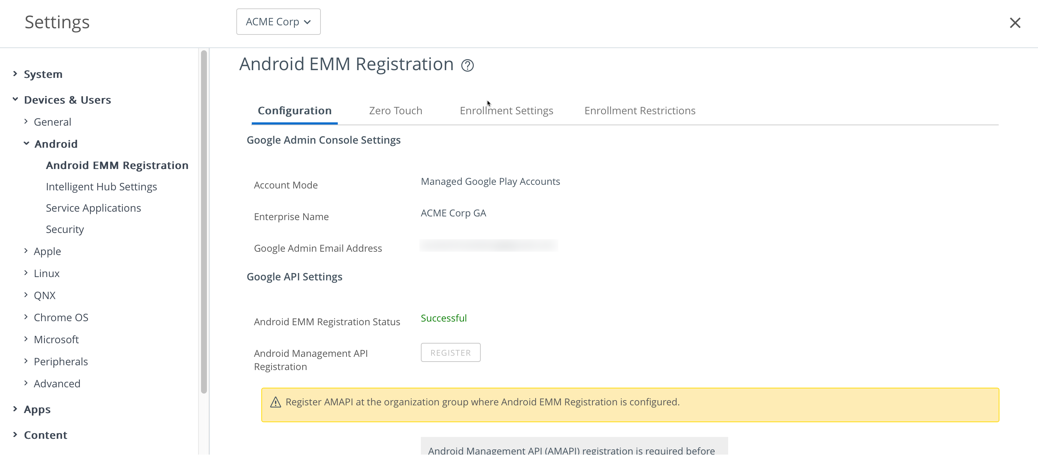Click the REGISTER button
The height and width of the screenshot is (474, 1038).
450,353
